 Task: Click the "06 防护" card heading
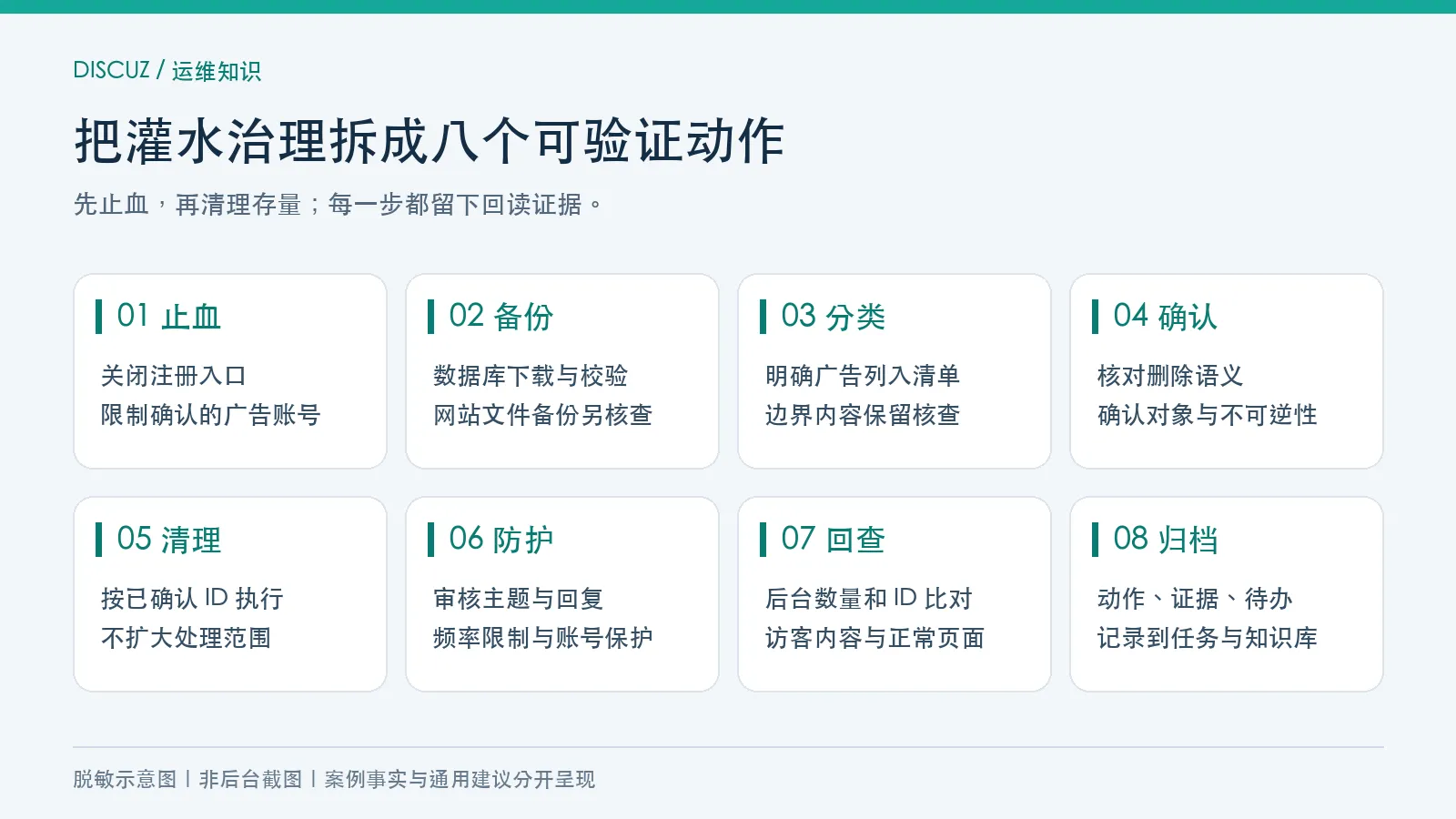click(501, 540)
